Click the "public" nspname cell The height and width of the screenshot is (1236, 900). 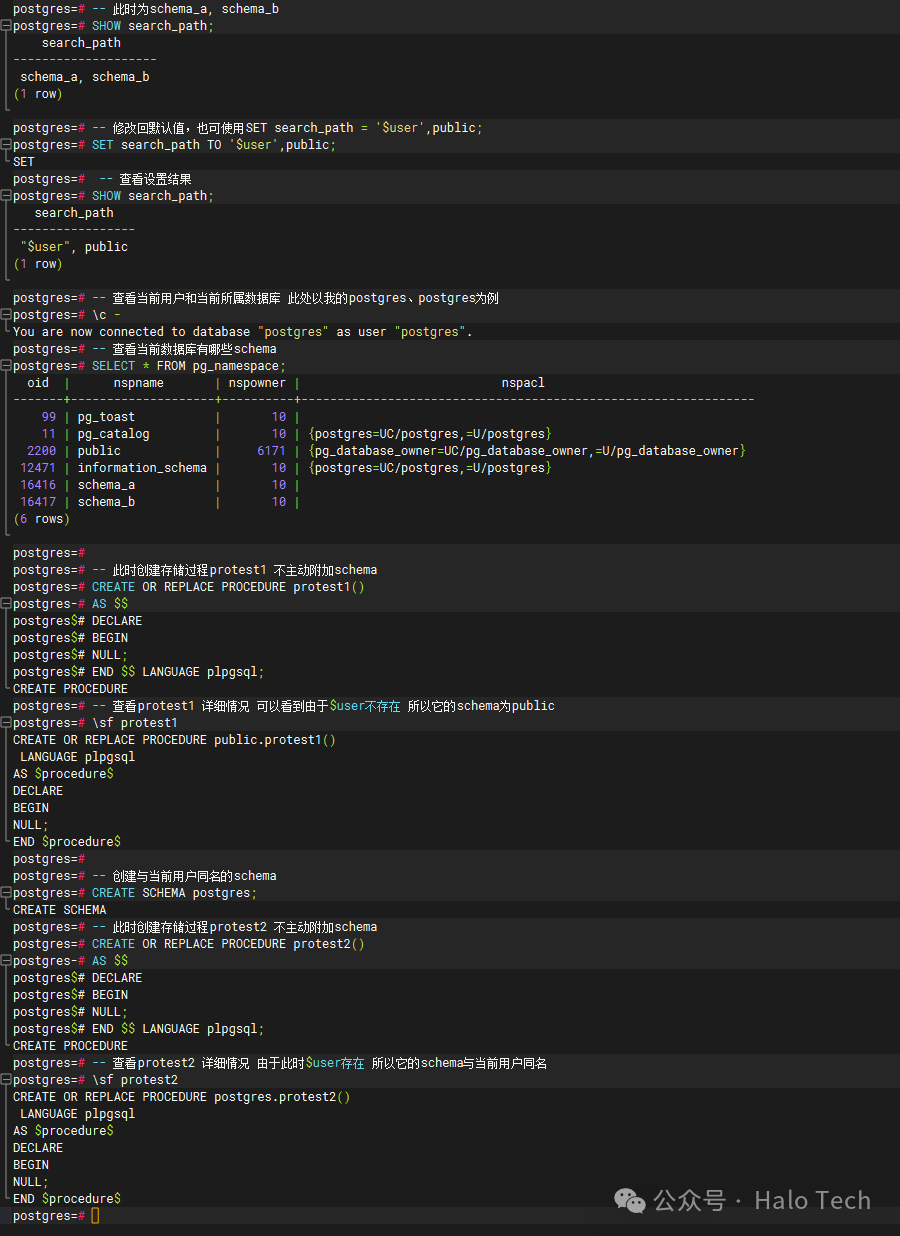click(99, 451)
